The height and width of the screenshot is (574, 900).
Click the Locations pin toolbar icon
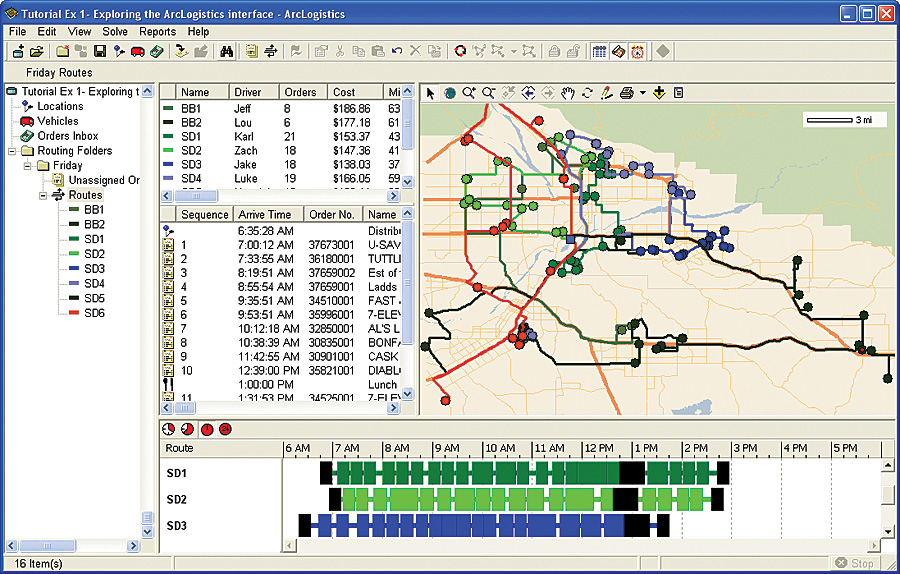pos(119,52)
